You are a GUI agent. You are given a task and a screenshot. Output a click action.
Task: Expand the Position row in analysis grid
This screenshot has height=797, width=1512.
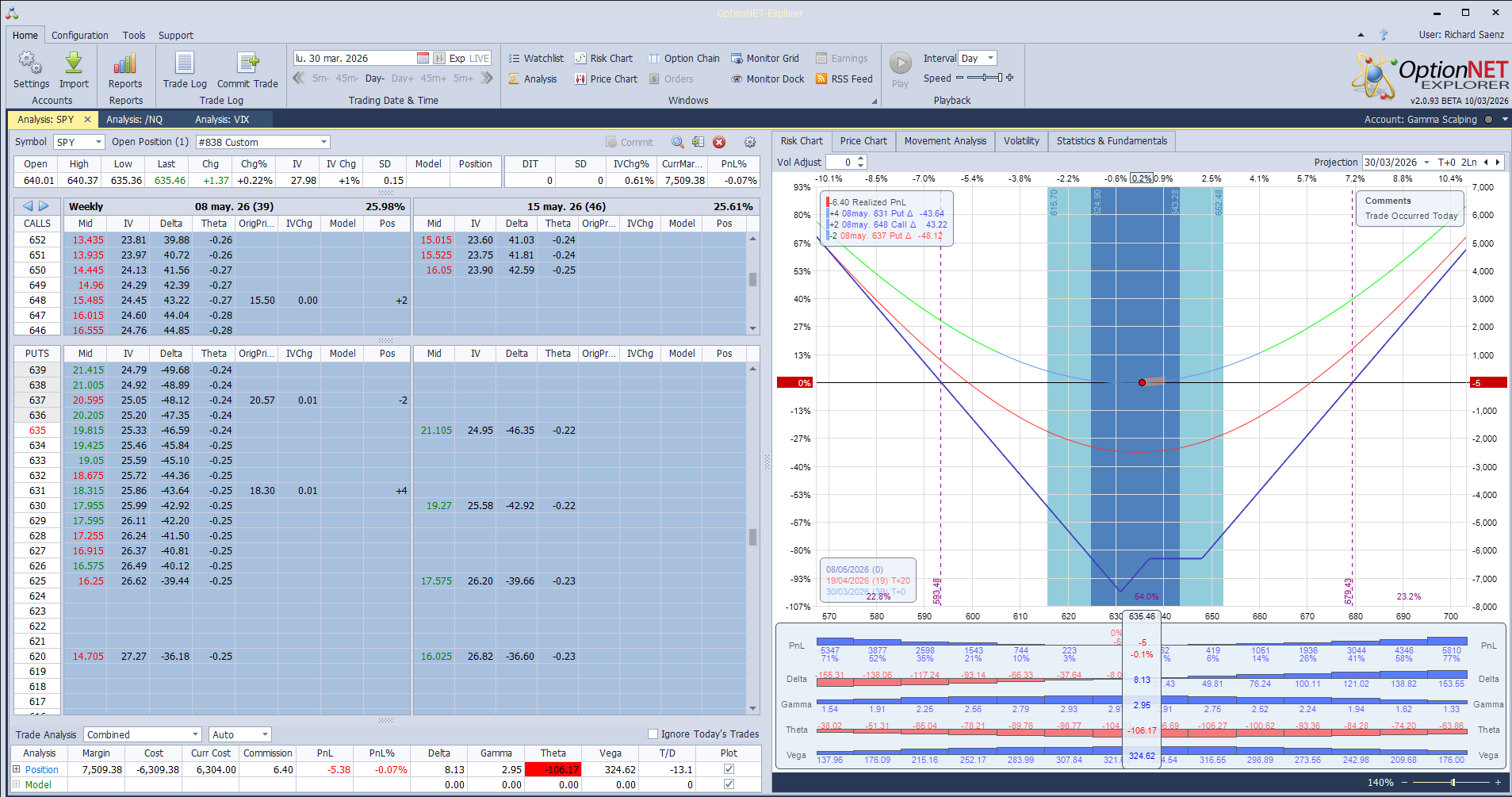point(16,768)
